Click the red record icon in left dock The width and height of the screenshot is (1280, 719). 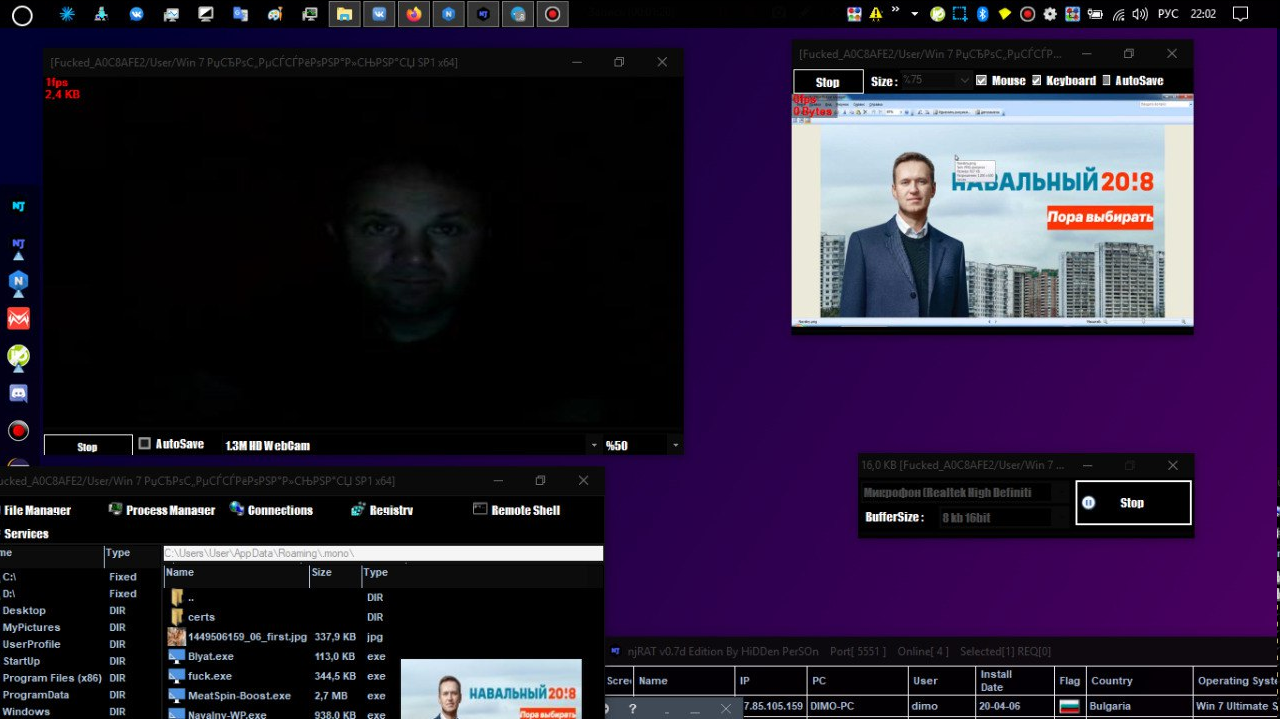tap(18, 431)
